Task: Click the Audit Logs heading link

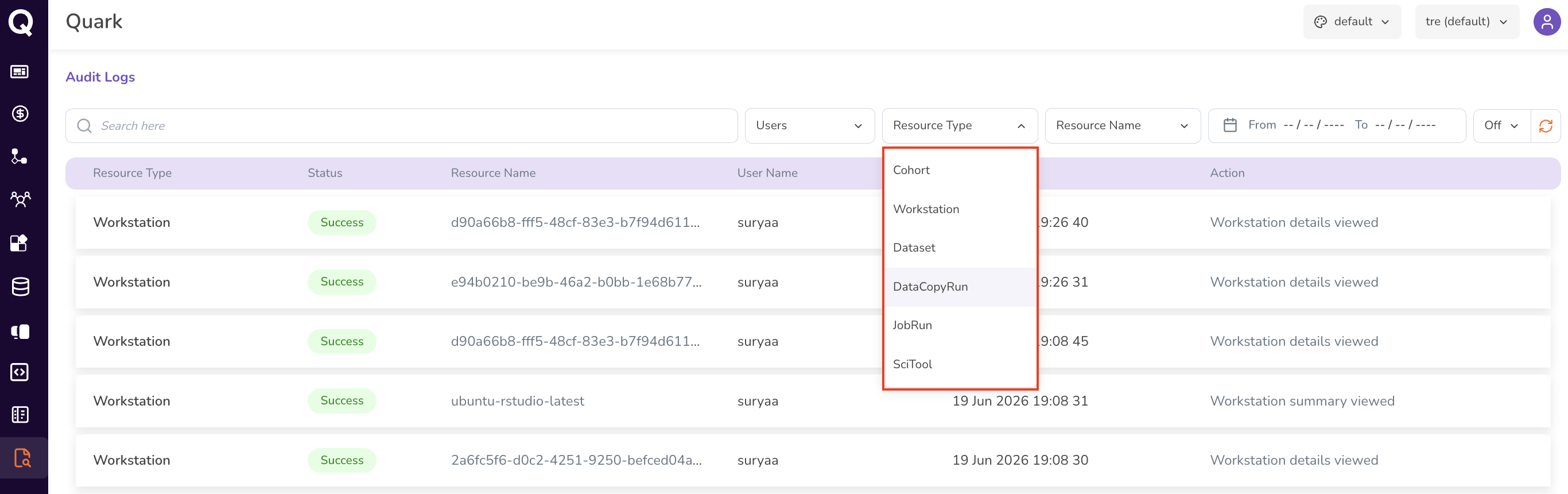Action: pyautogui.click(x=100, y=77)
